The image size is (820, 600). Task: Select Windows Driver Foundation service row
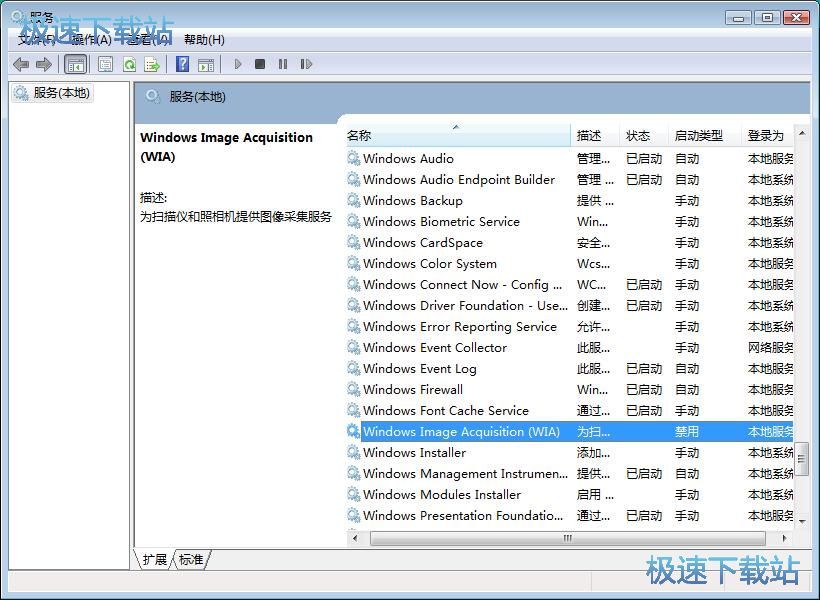point(570,305)
